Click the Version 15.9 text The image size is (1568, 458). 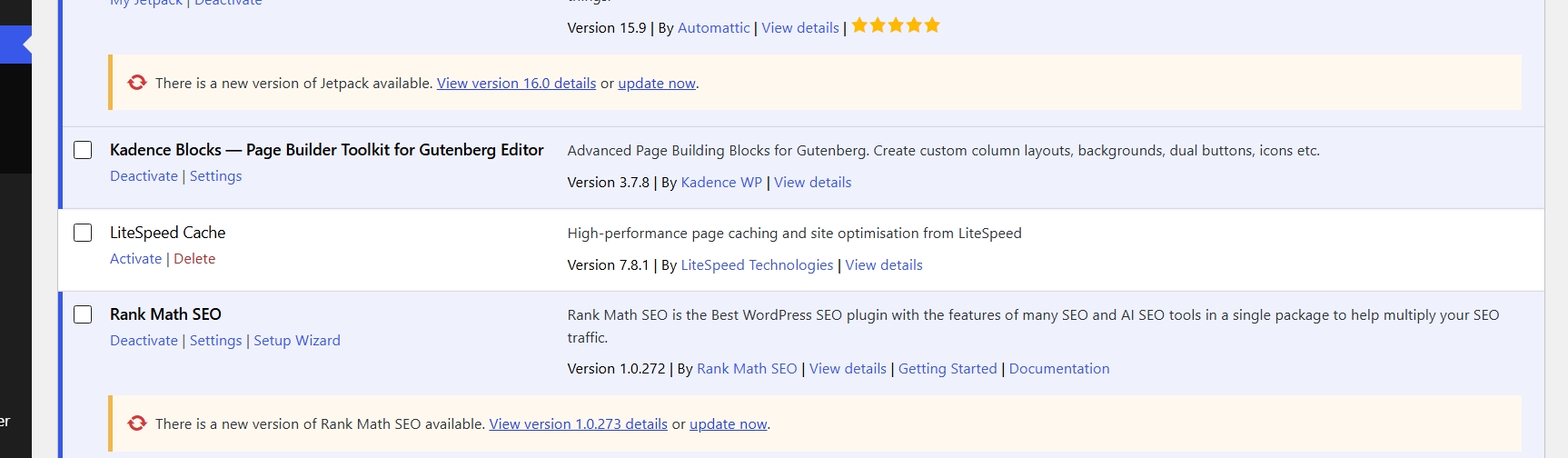click(x=607, y=28)
